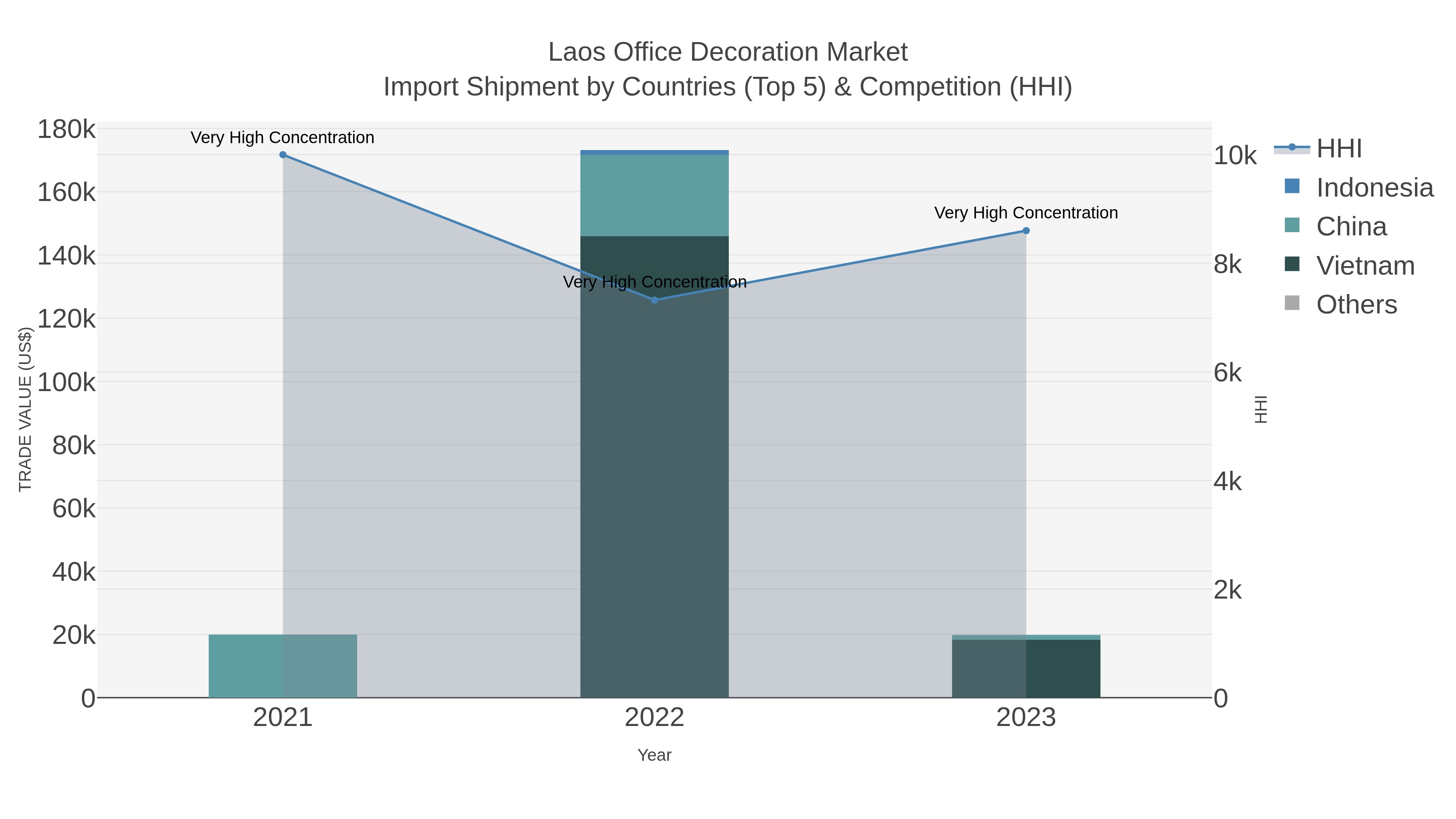Click the 'Year' x-axis title

[654, 755]
